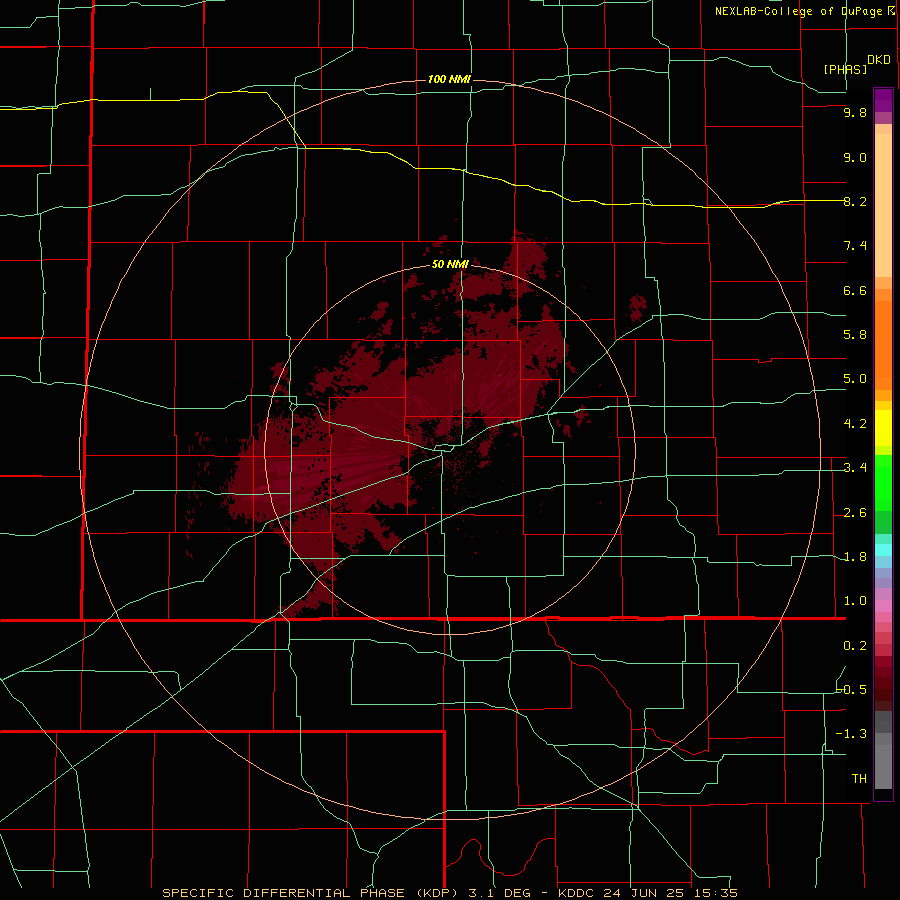Select the 7.4 value on the color scale
This screenshot has width=900, height=900.
(855, 246)
